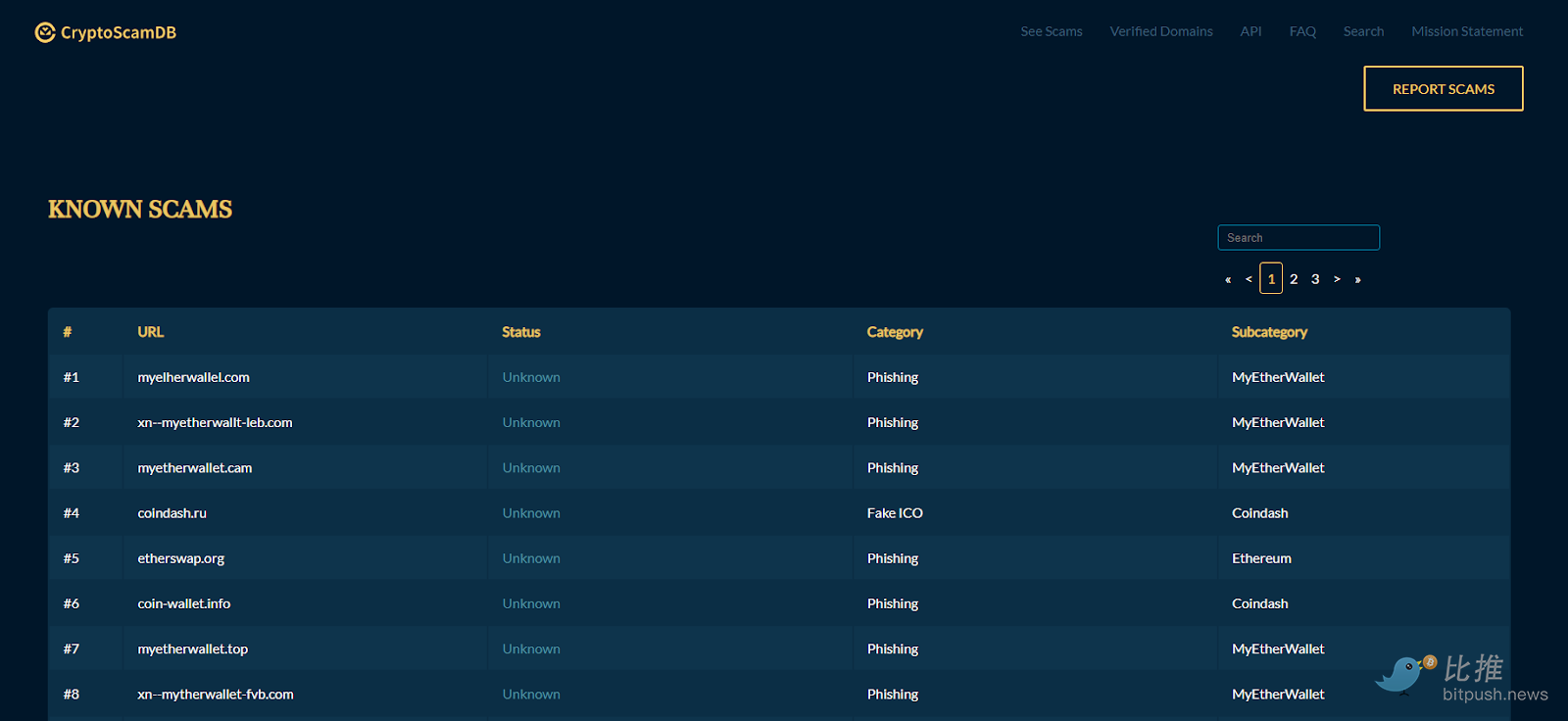The height and width of the screenshot is (721, 1568).
Task: Click the Coindash subcategory for coindash.ru
Action: [x=1260, y=512]
